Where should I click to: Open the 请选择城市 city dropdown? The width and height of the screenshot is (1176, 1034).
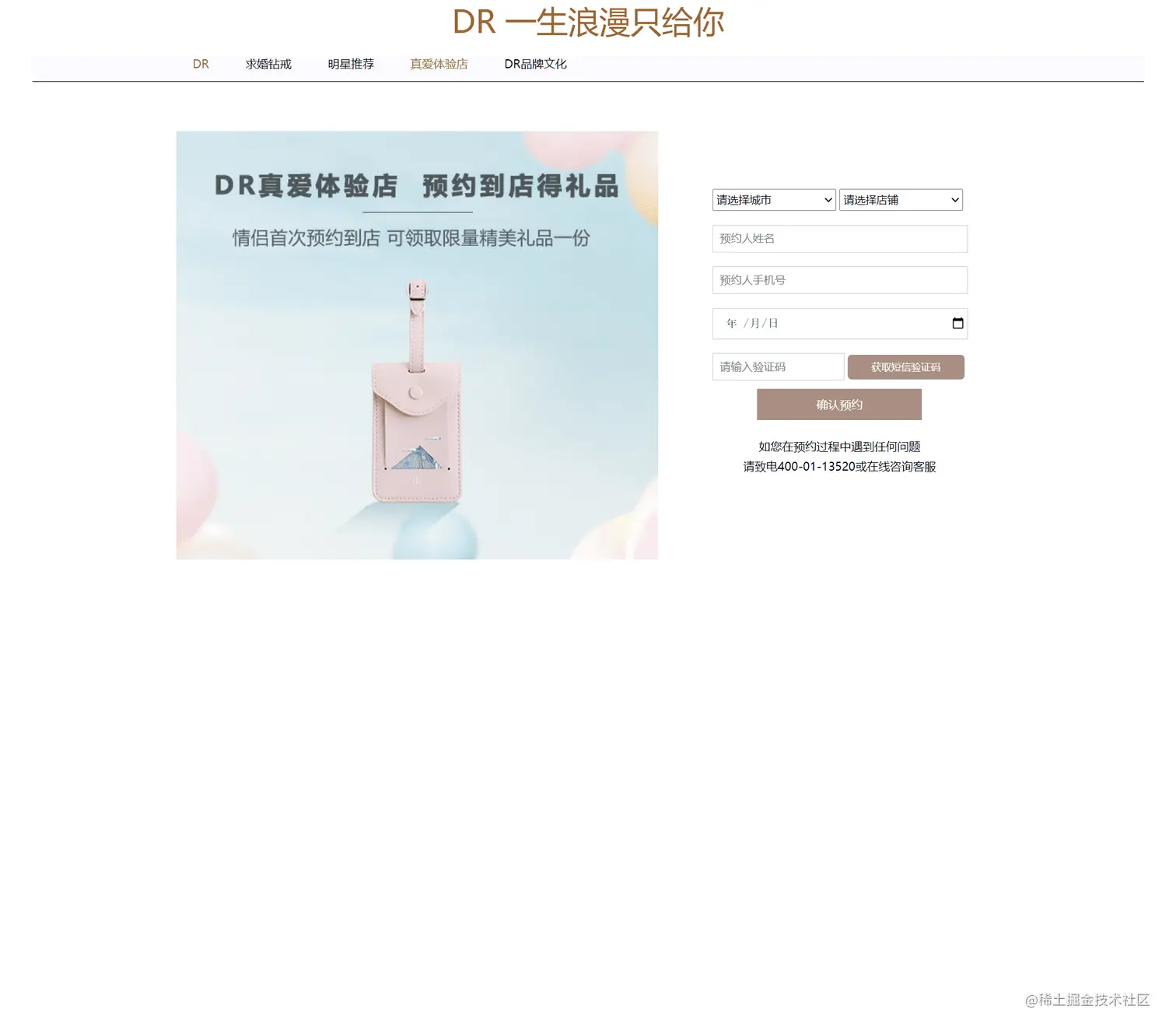[772, 200]
